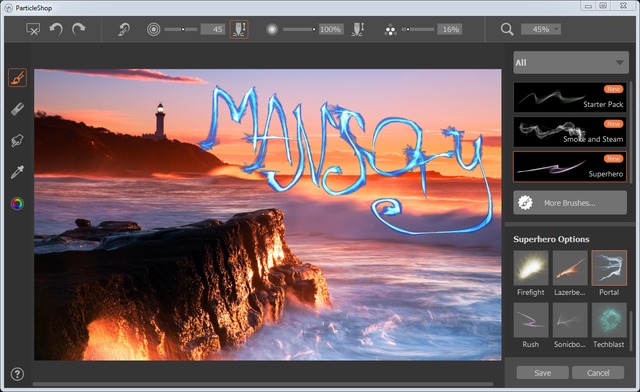Click the horizontal scrollbar below canvas
Screen dimensions: 640x392
click(263, 384)
